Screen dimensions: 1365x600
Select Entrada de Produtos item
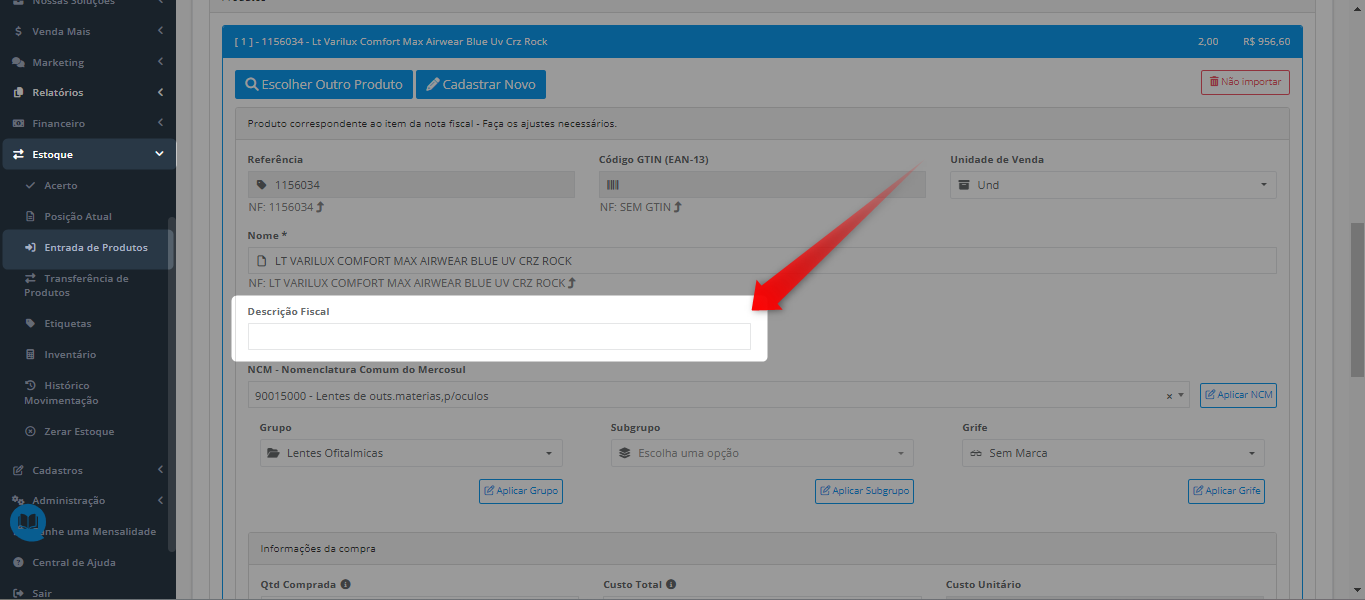(x=88, y=248)
